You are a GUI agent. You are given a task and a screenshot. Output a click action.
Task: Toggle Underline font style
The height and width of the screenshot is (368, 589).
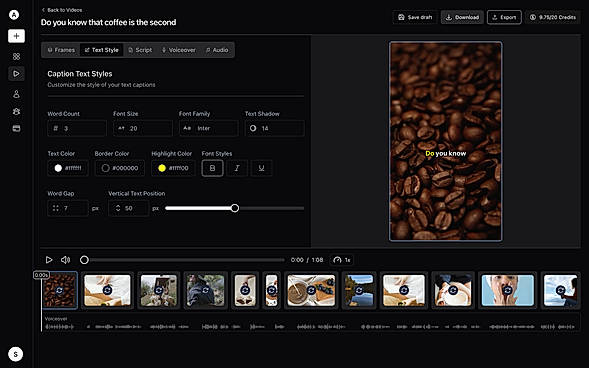261,168
